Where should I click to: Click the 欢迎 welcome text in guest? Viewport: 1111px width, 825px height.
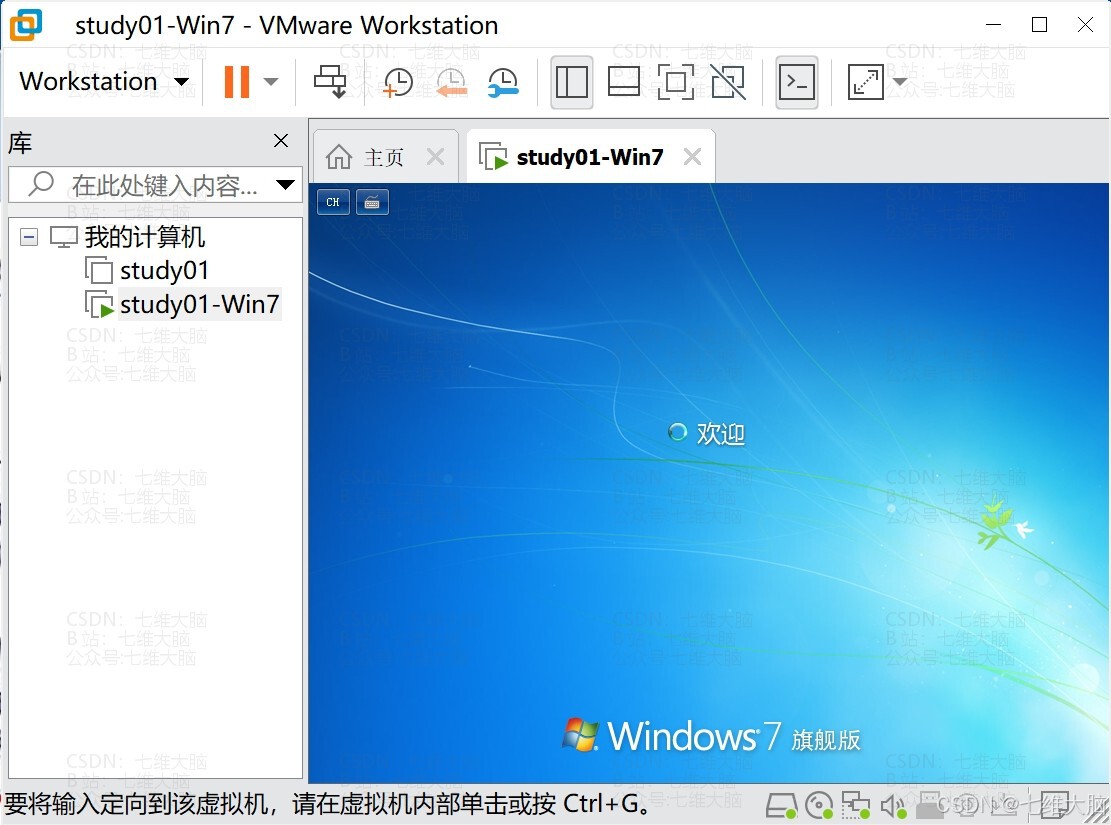point(721,433)
